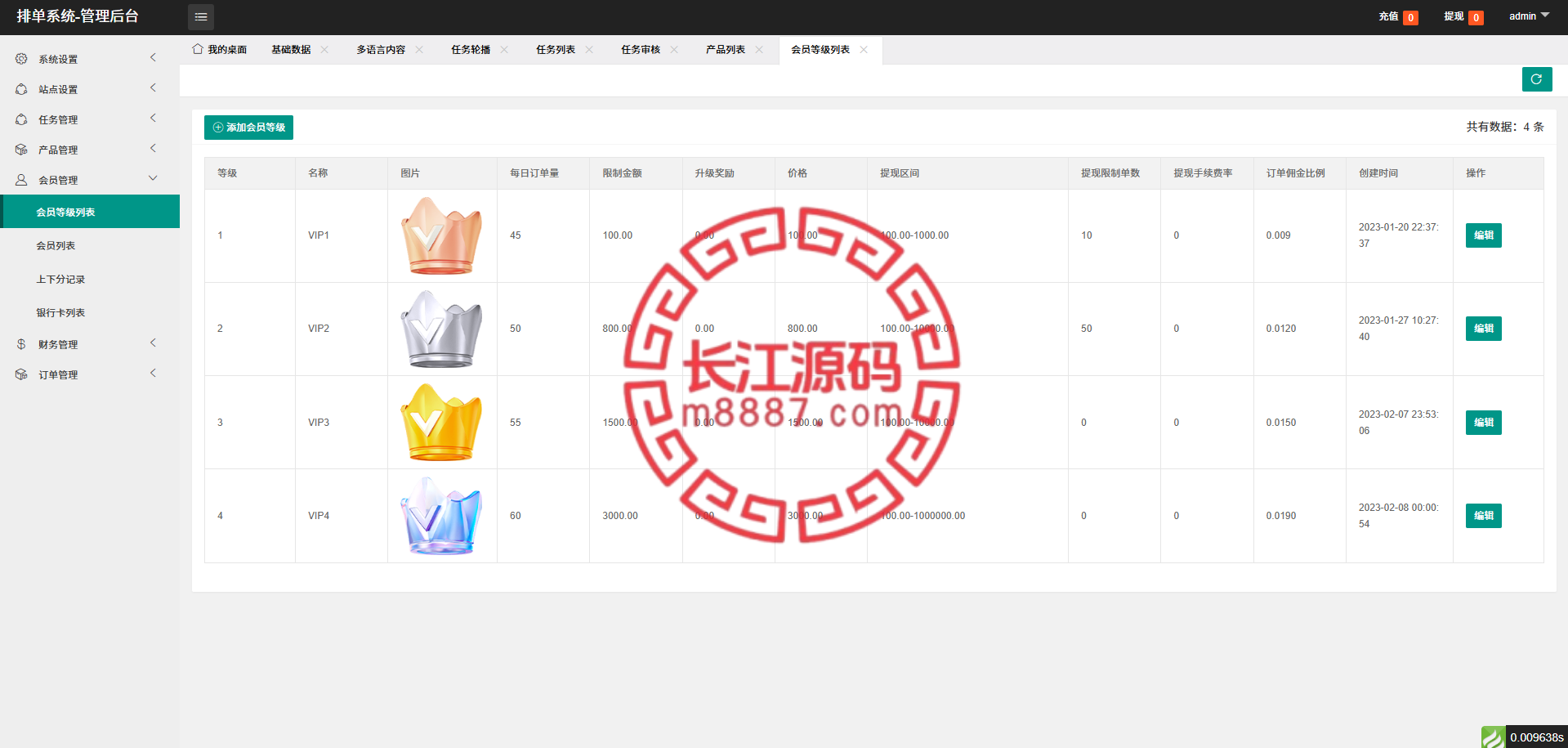Click the green refresh icon button

[x=1537, y=79]
